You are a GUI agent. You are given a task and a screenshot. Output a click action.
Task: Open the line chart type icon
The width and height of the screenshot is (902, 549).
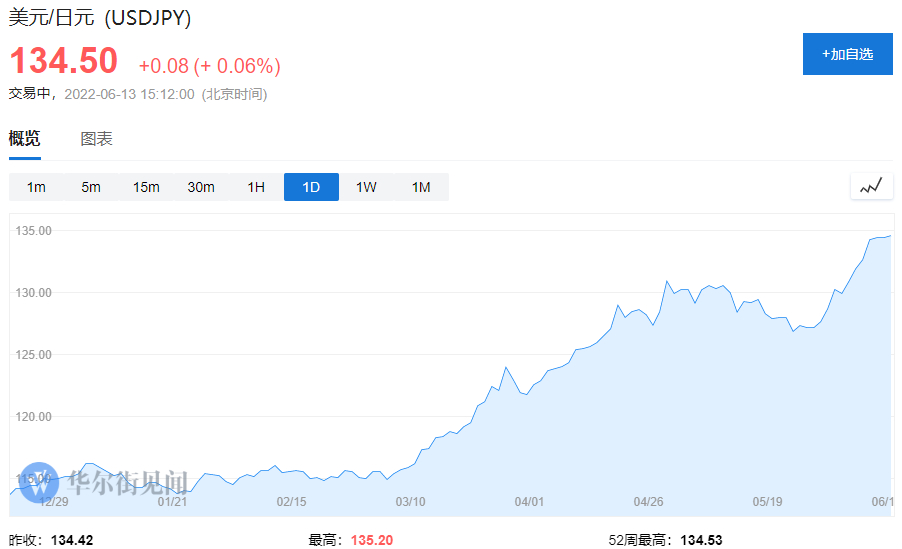point(872,186)
